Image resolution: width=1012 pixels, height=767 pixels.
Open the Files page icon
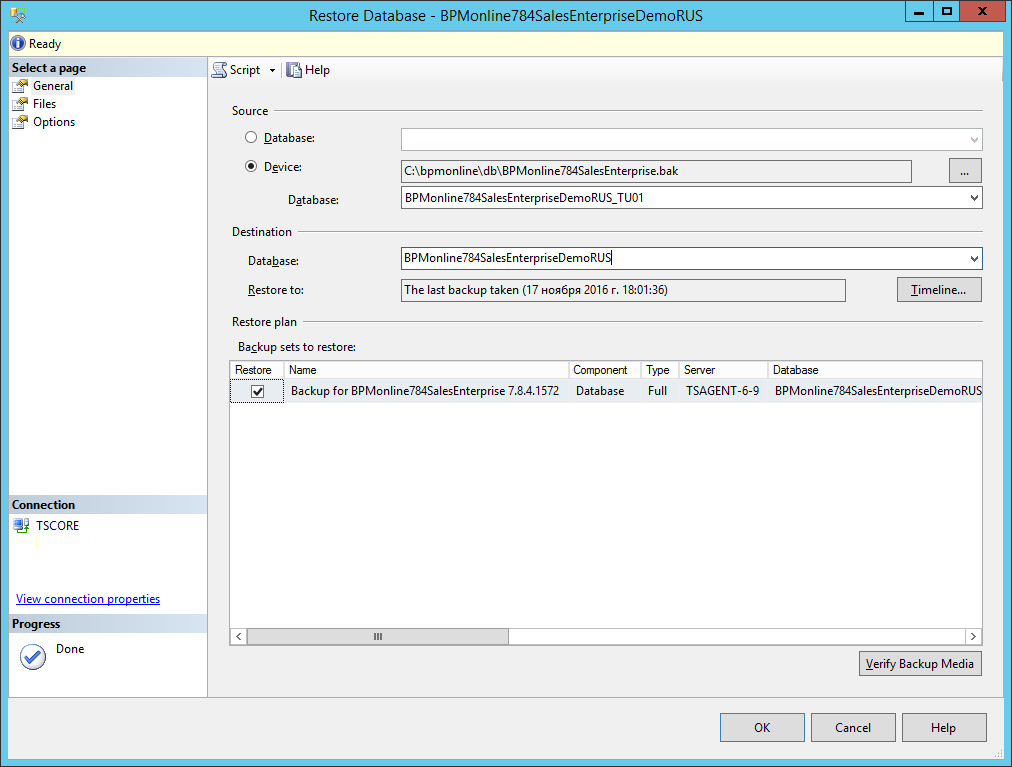20,104
